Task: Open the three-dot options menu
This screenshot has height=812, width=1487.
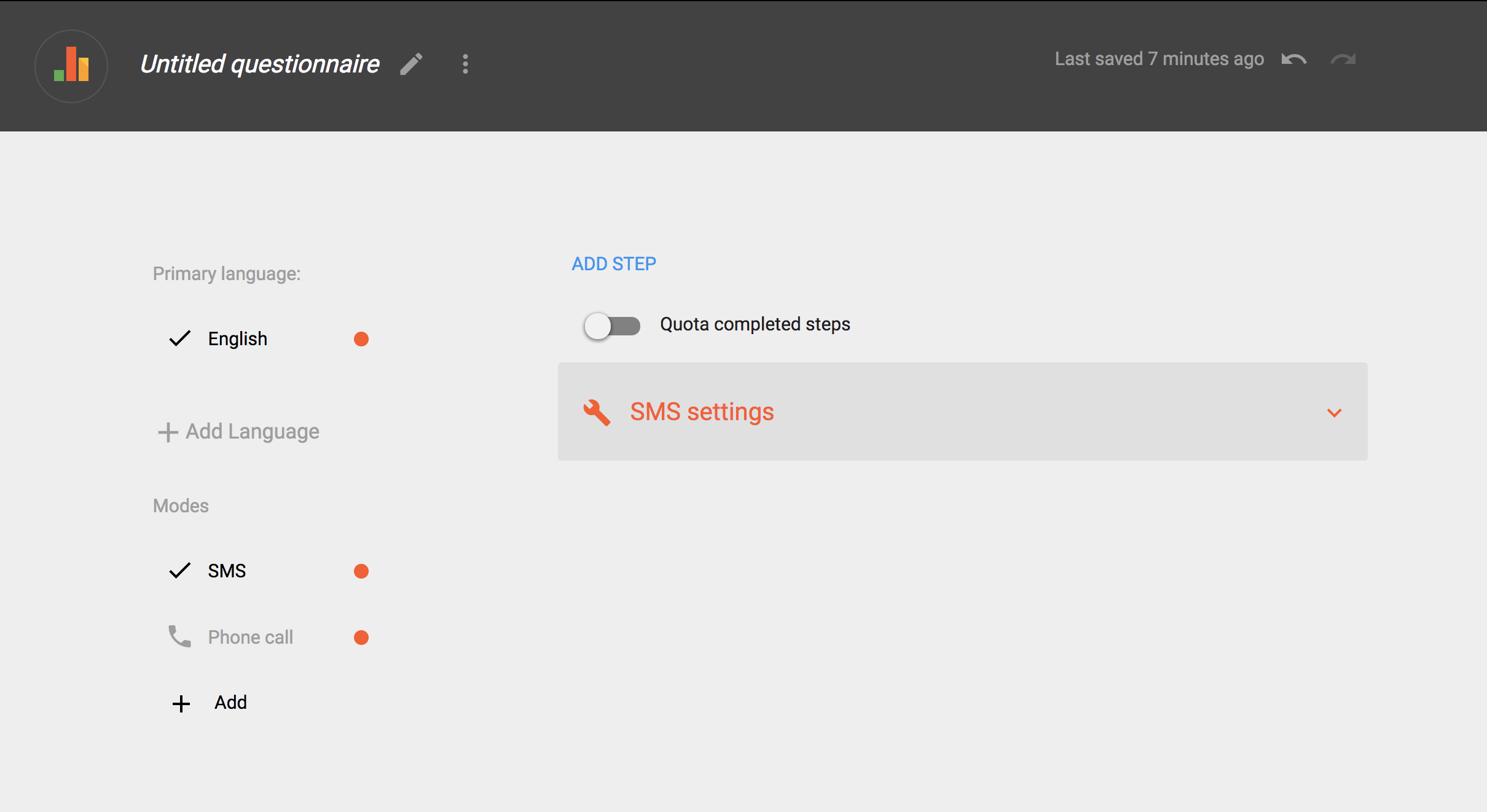Action: click(x=465, y=64)
